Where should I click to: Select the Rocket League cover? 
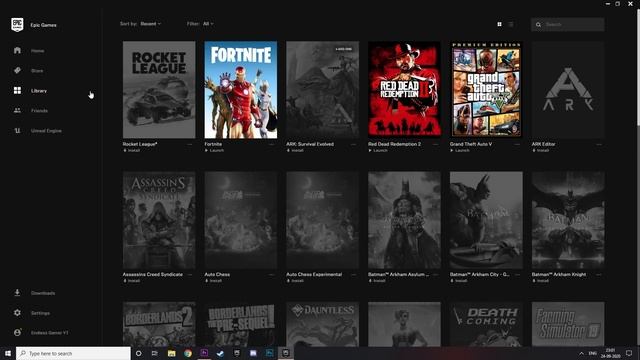pos(159,89)
